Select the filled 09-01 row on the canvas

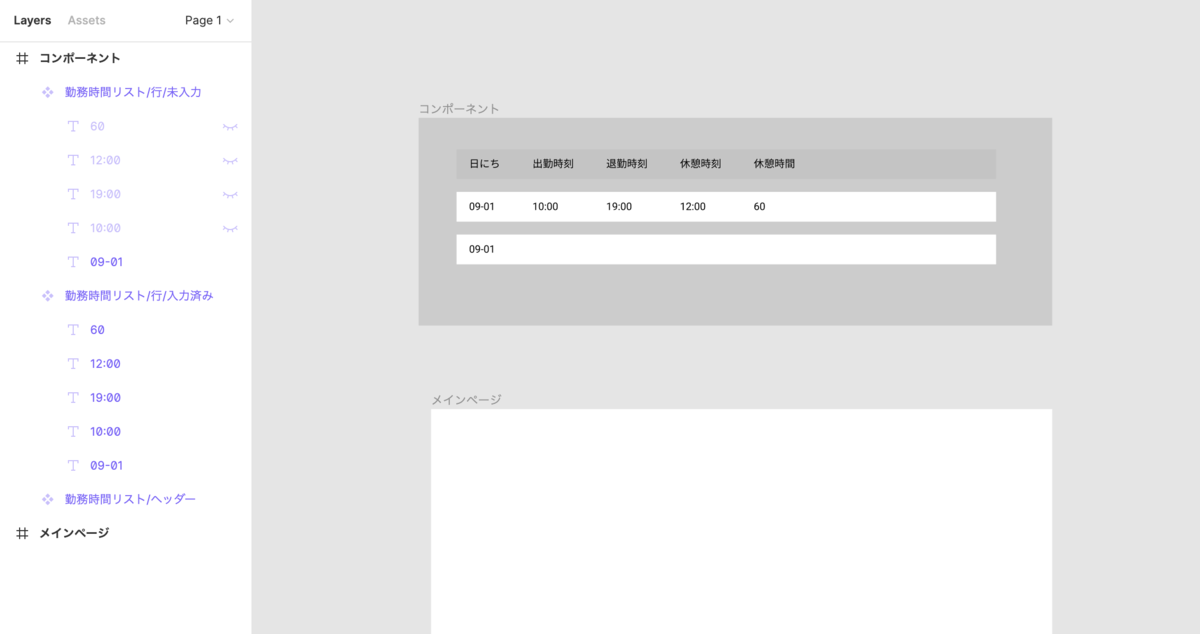[726, 206]
